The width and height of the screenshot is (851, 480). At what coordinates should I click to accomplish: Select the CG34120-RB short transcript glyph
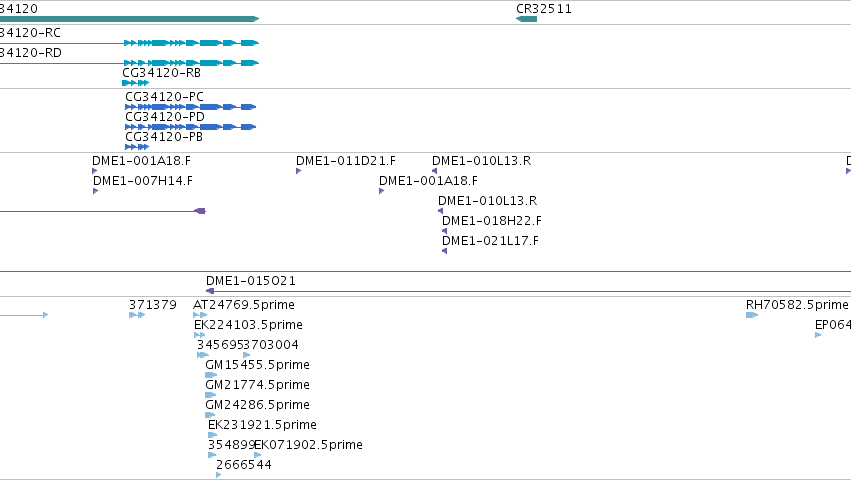click(x=136, y=83)
